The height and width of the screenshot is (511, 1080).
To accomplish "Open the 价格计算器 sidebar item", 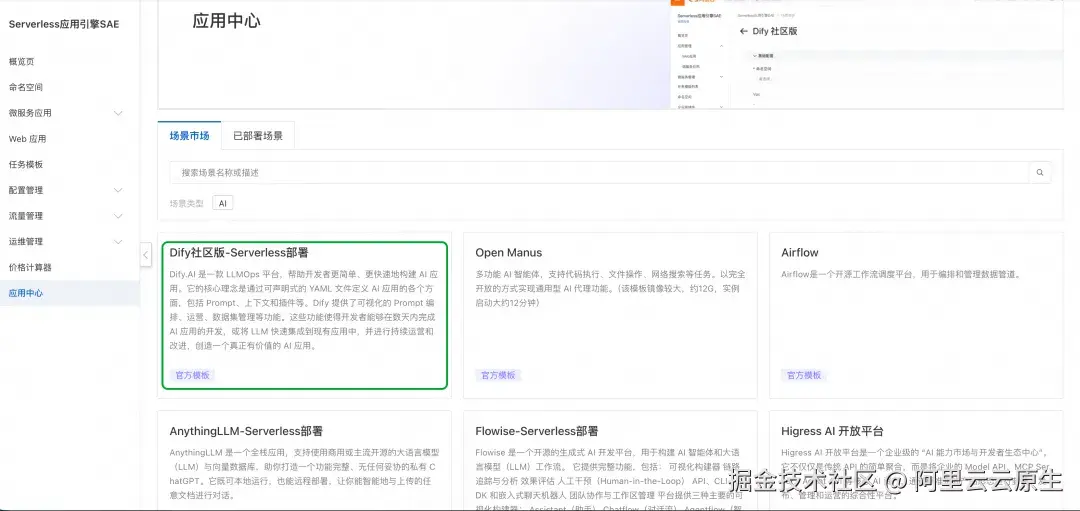I will point(30,268).
